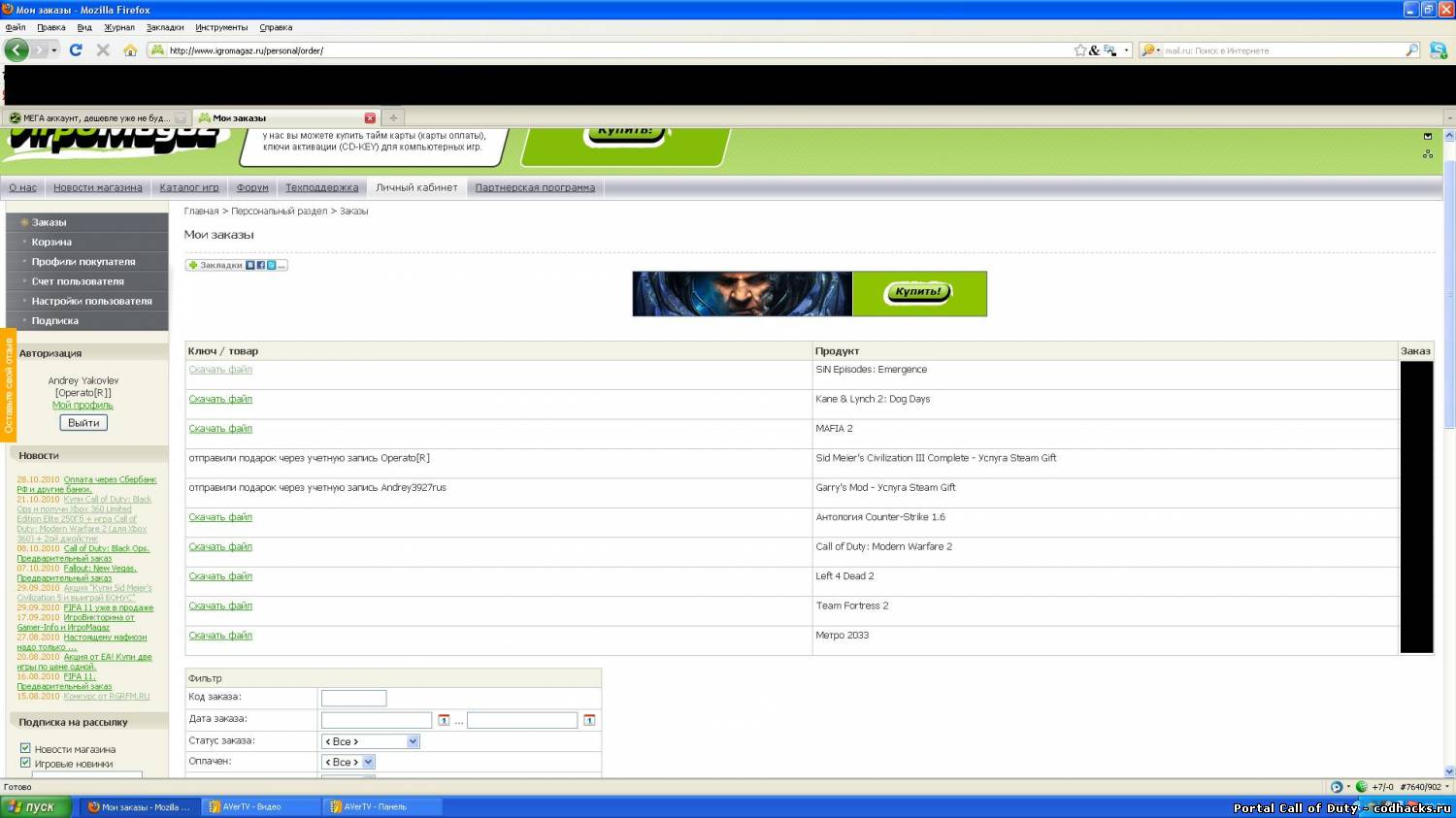Open the Файл menu
1456x818 pixels.
coord(16,27)
